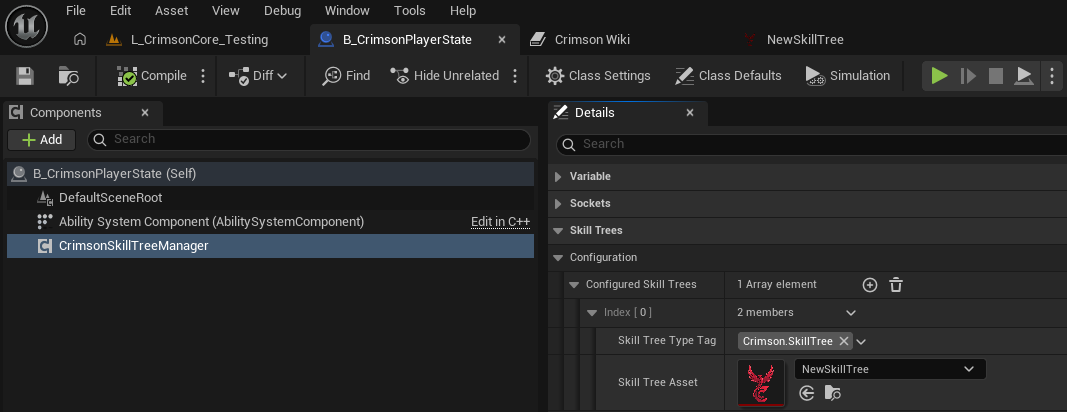Click the frame skip playback button
Viewport: 1067px width, 412px height.
[968, 76]
